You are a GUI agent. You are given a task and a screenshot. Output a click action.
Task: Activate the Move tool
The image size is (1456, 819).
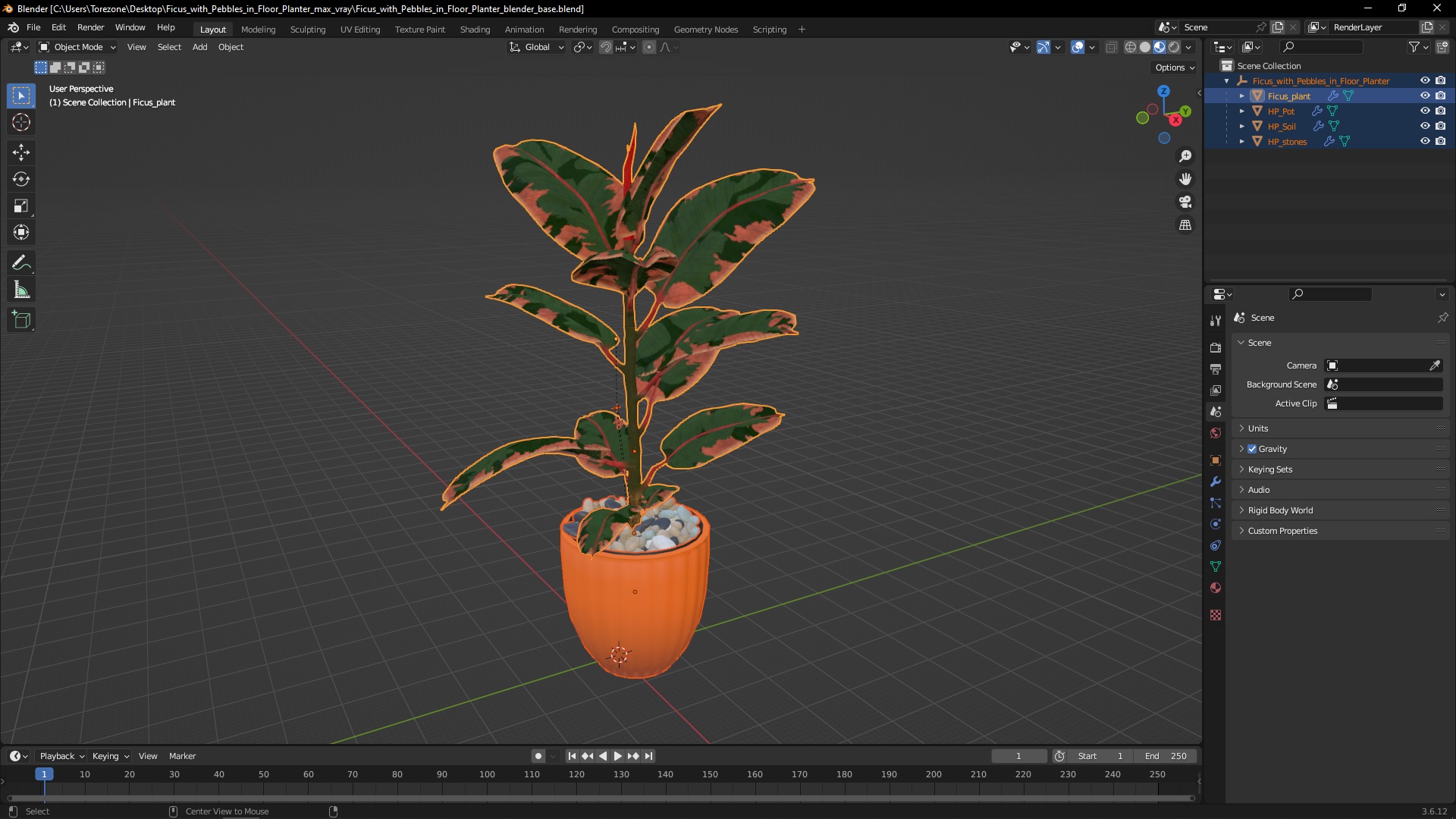(x=21, y=152)
